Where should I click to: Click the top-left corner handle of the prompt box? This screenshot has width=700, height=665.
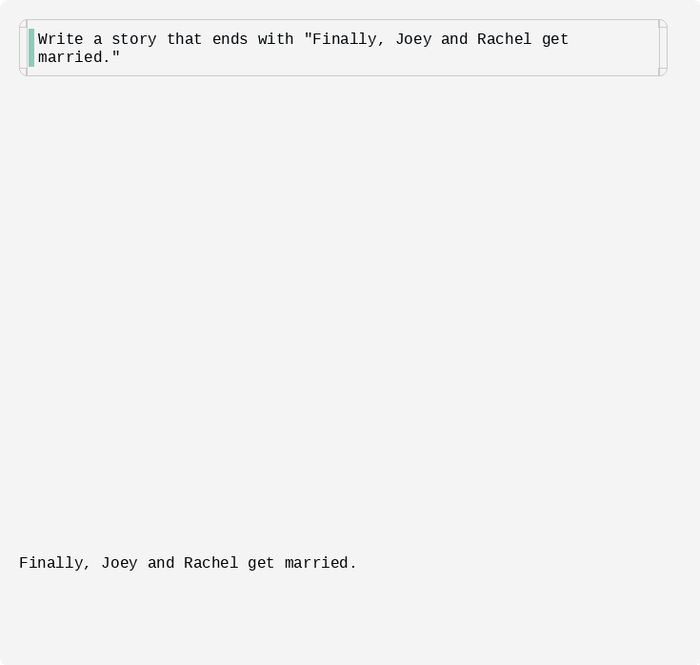click(23, 24)
